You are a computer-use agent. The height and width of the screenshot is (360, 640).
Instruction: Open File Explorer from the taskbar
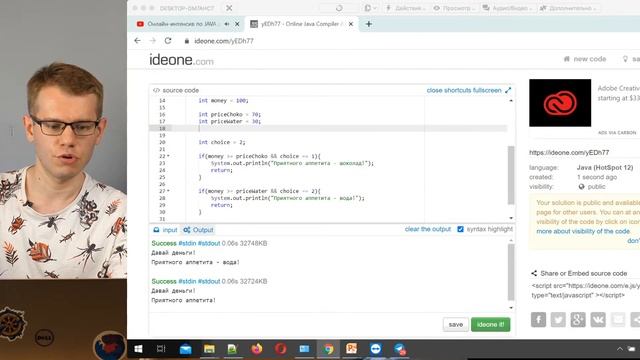[209, 349]
